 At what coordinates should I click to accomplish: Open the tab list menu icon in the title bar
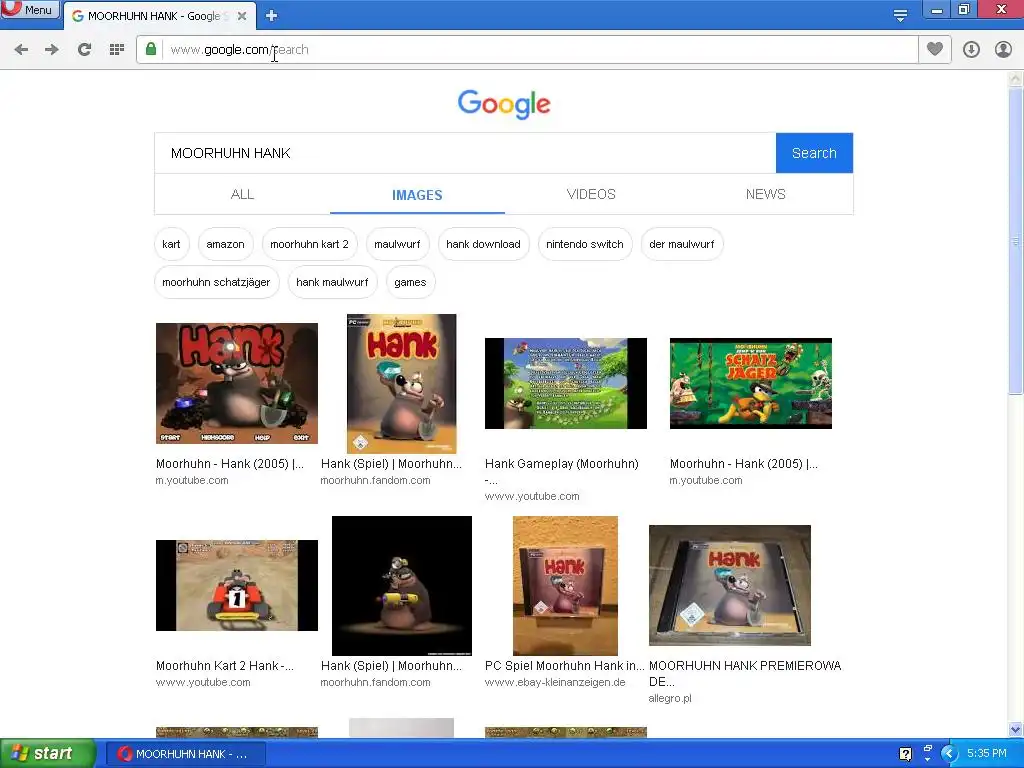900,16
